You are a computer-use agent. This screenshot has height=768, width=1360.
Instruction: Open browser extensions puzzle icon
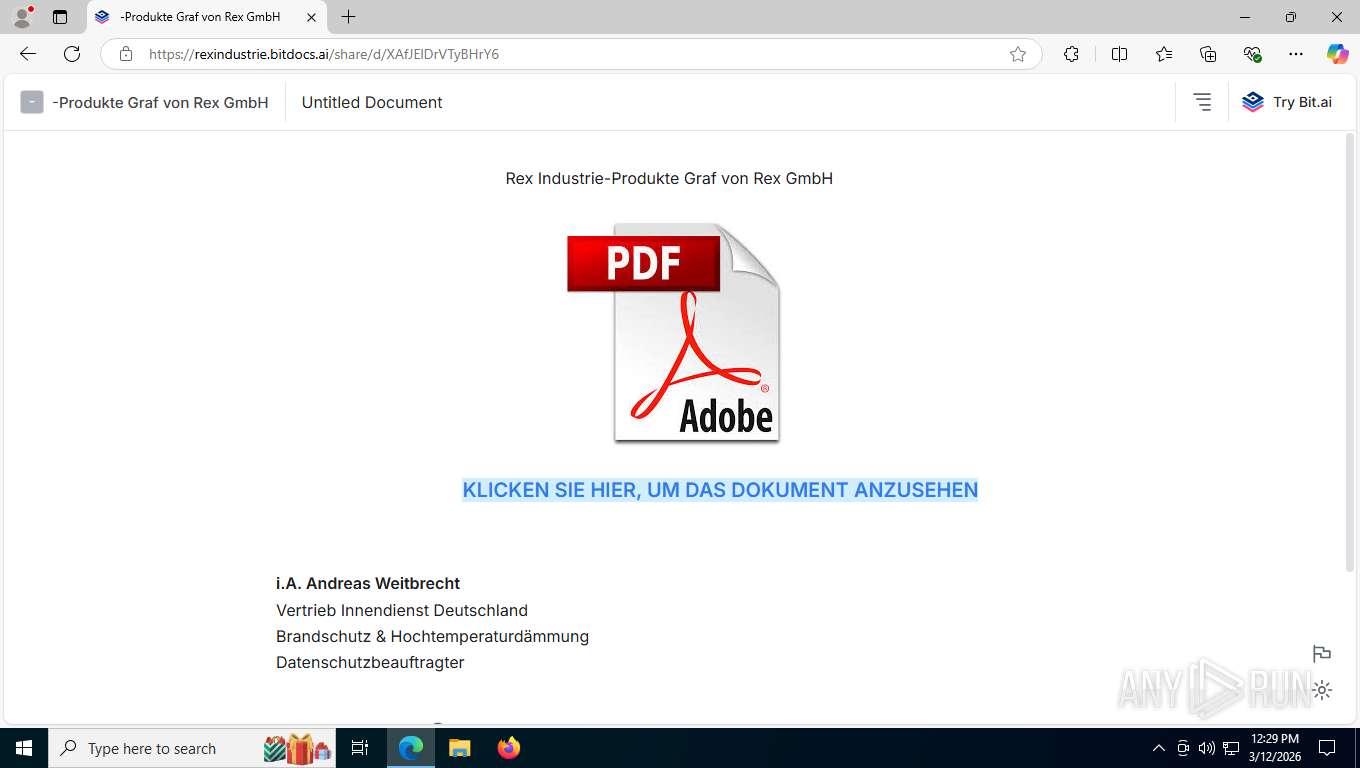coord(1071,54)
